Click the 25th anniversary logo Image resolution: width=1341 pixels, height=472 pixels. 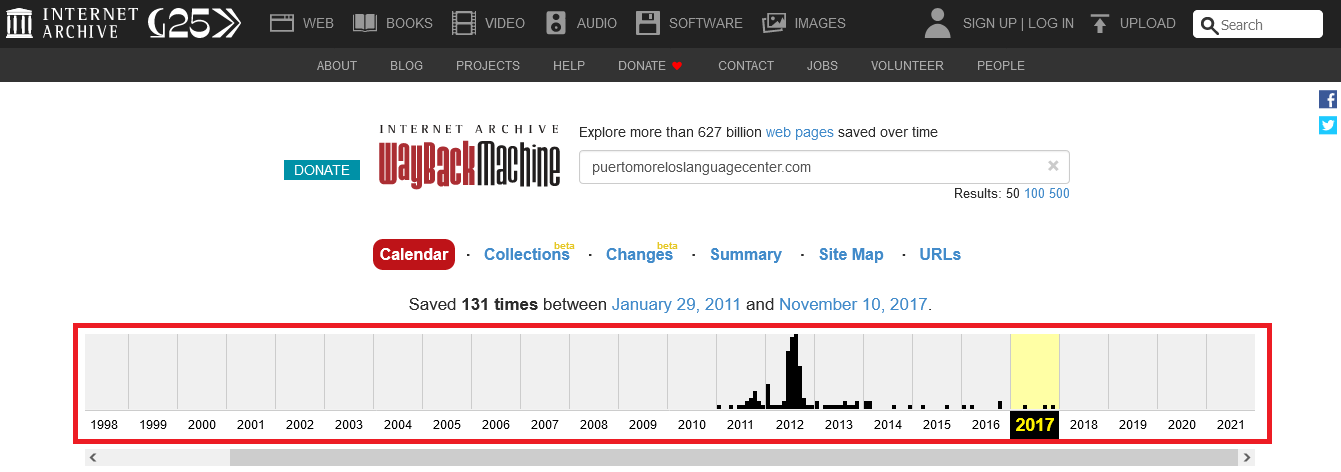pyautogui.click(x=195, y=23)
